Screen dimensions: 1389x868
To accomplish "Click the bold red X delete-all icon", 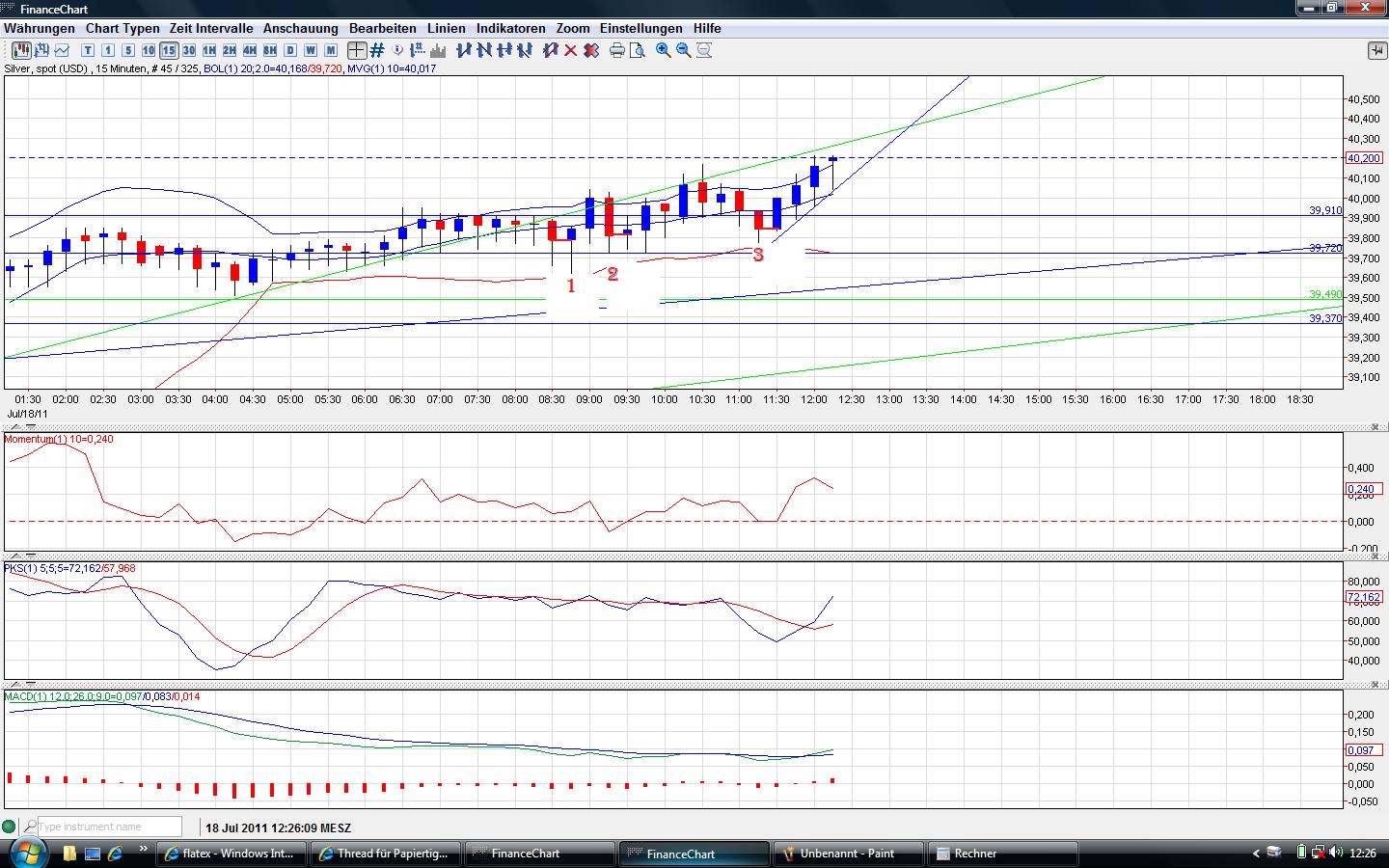I will tap(591, 50).
